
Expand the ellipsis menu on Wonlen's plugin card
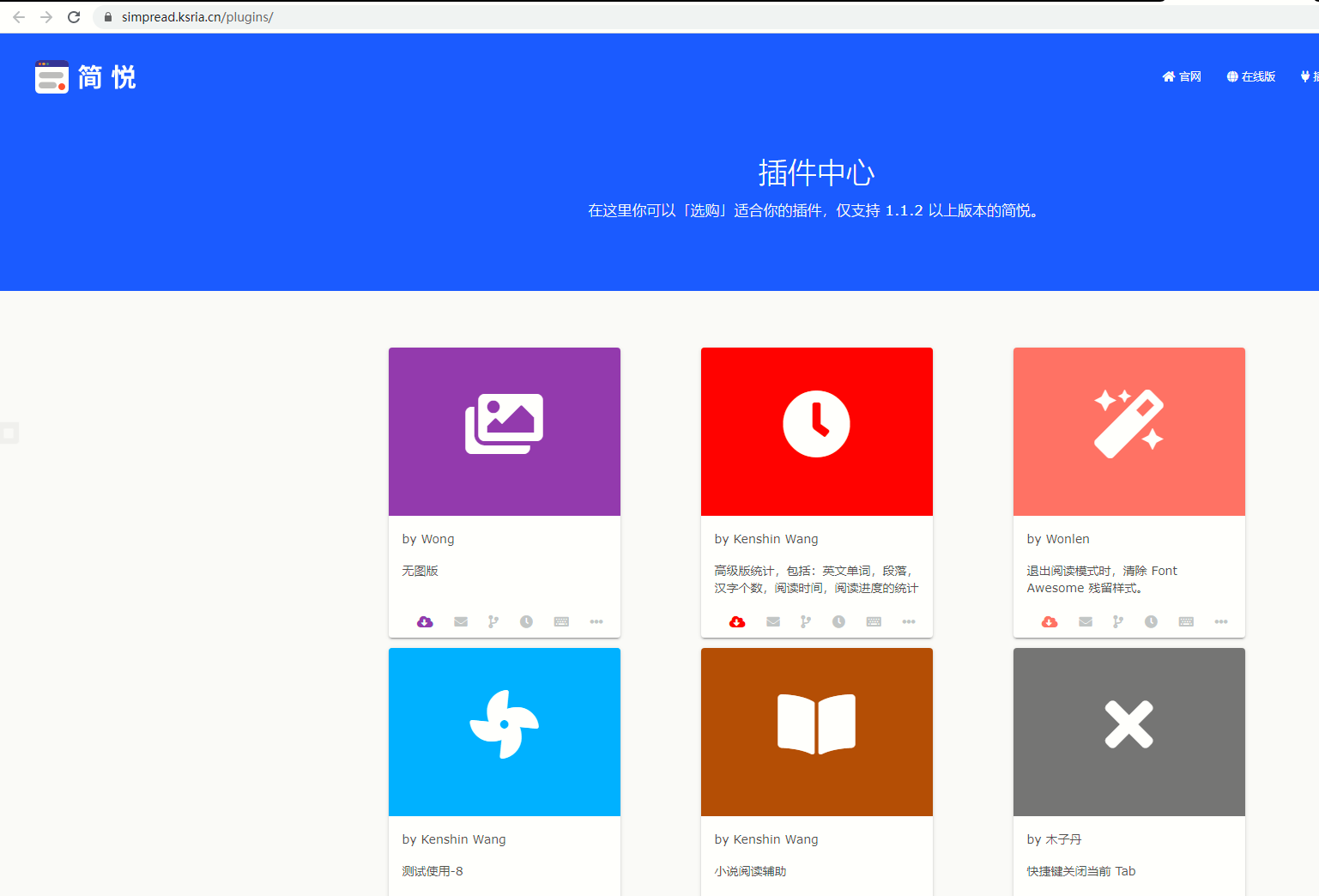tap(1221, 621)
